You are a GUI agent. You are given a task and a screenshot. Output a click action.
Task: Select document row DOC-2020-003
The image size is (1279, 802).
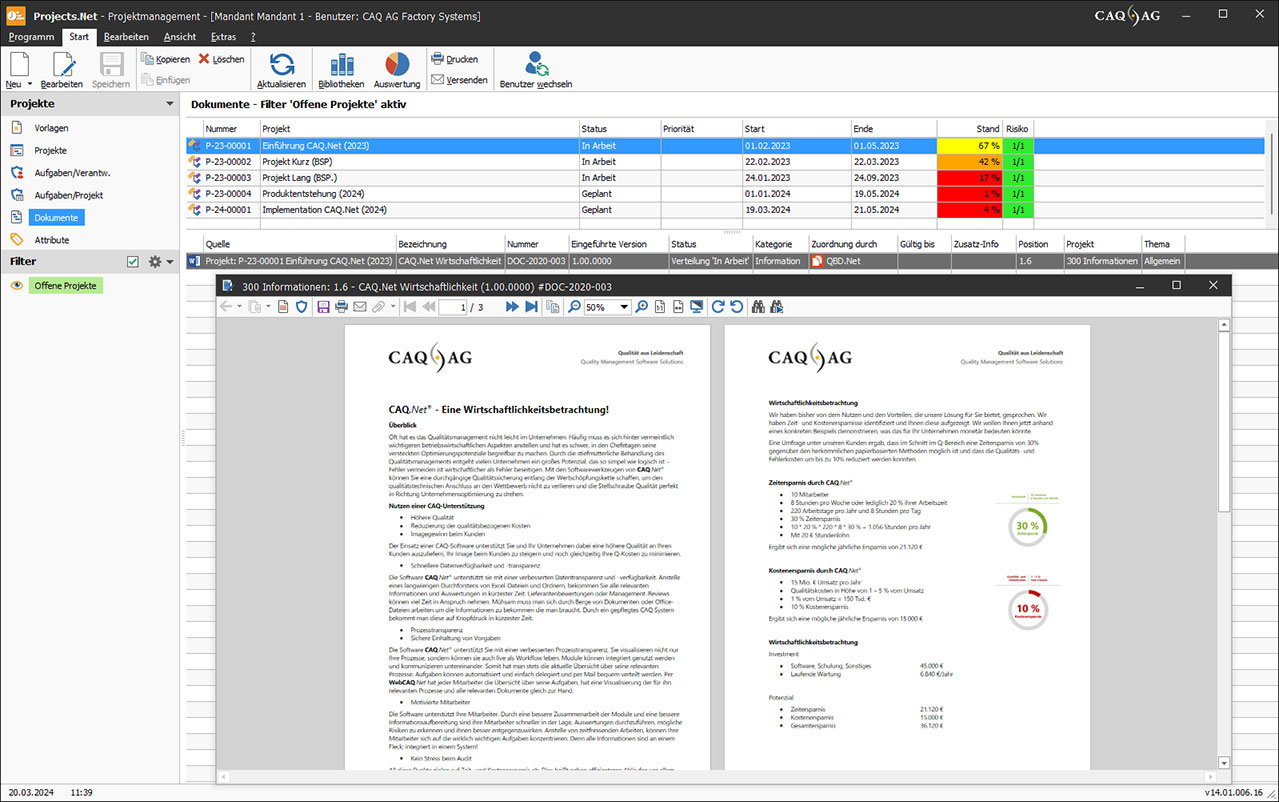click(725, 261)
